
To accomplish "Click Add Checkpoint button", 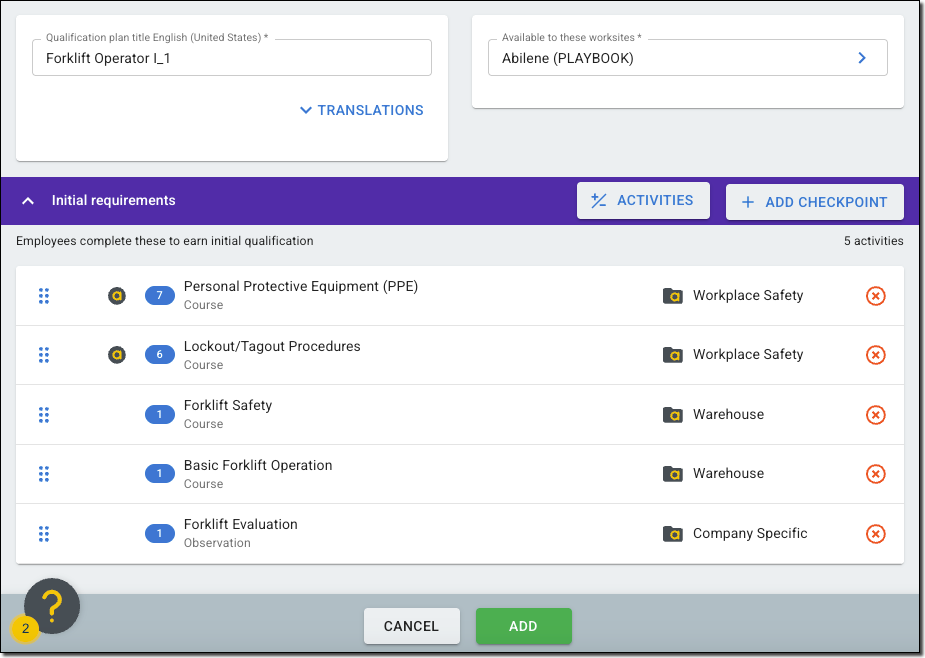I will pyautogui.click(x=814, y=202).
